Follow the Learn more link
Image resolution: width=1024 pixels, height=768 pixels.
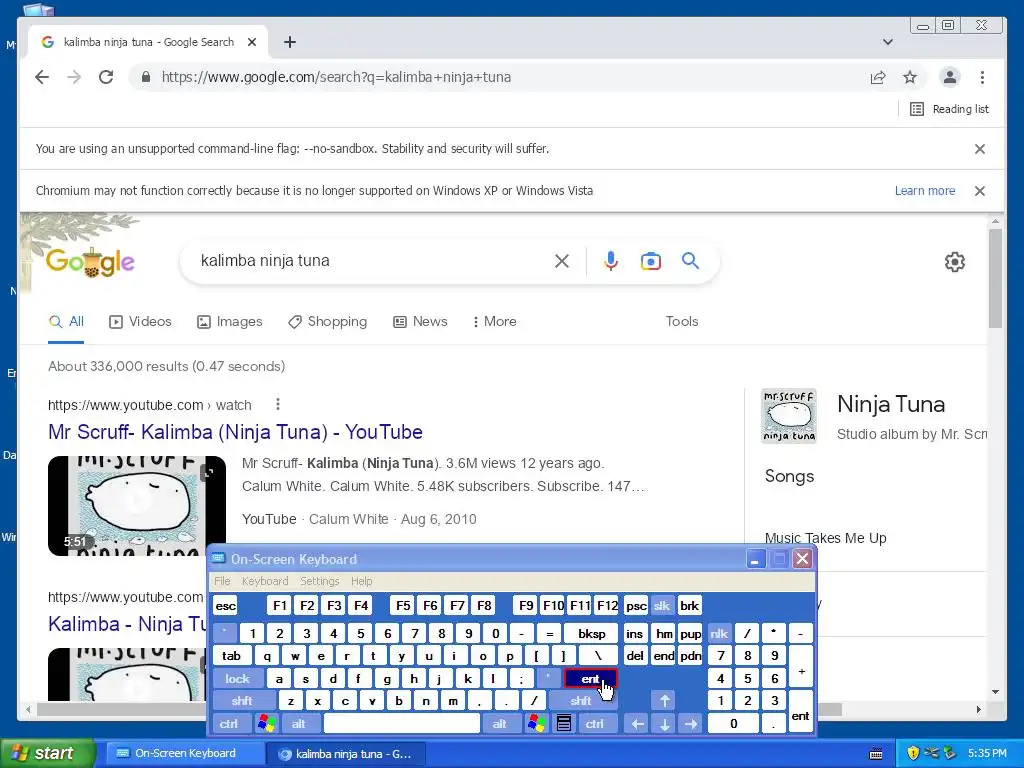click(925, 191)
